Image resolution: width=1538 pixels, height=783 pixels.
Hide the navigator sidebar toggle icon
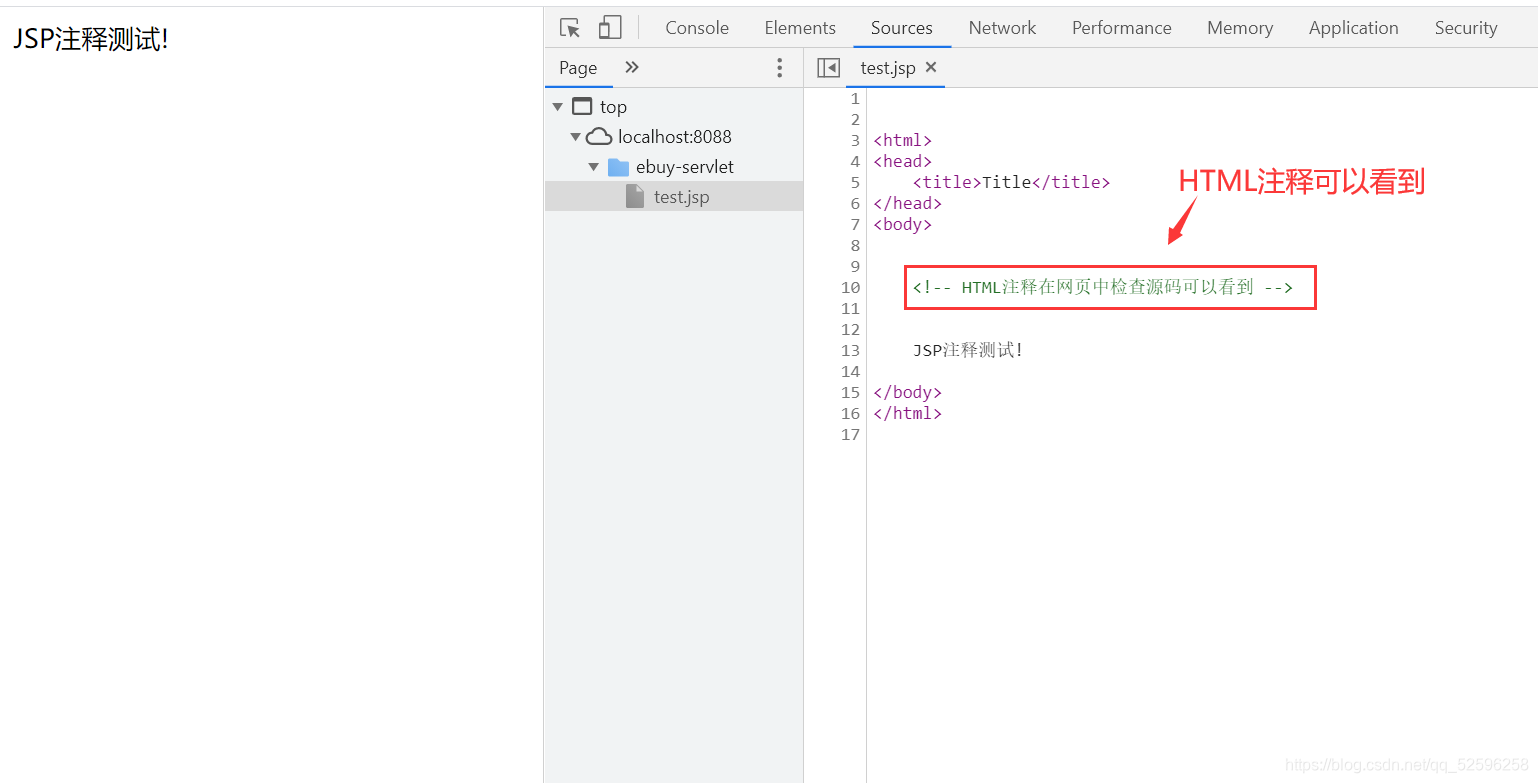(828, 68)
